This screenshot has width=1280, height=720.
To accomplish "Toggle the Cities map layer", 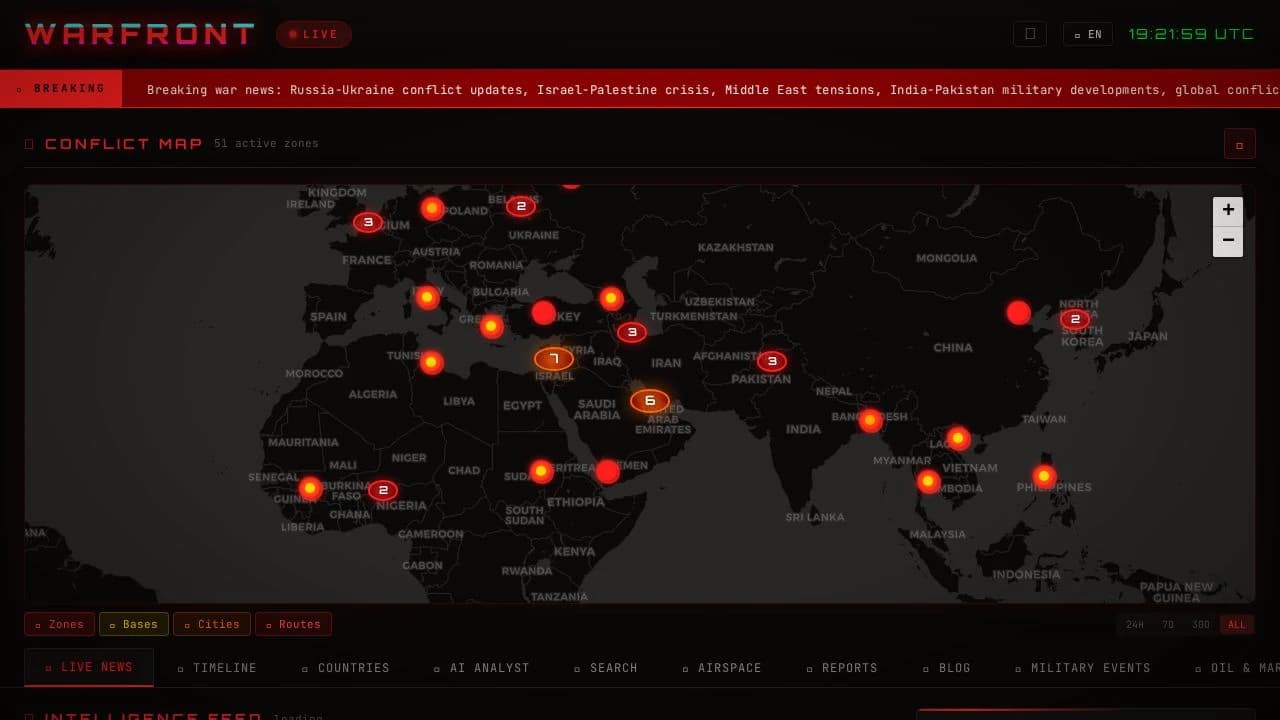I will (x=212, y=624).
